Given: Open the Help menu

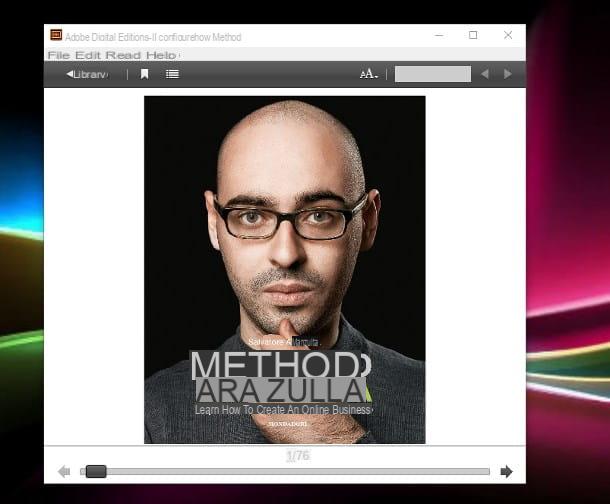Looking at the screenshot, I should (161, 55).
